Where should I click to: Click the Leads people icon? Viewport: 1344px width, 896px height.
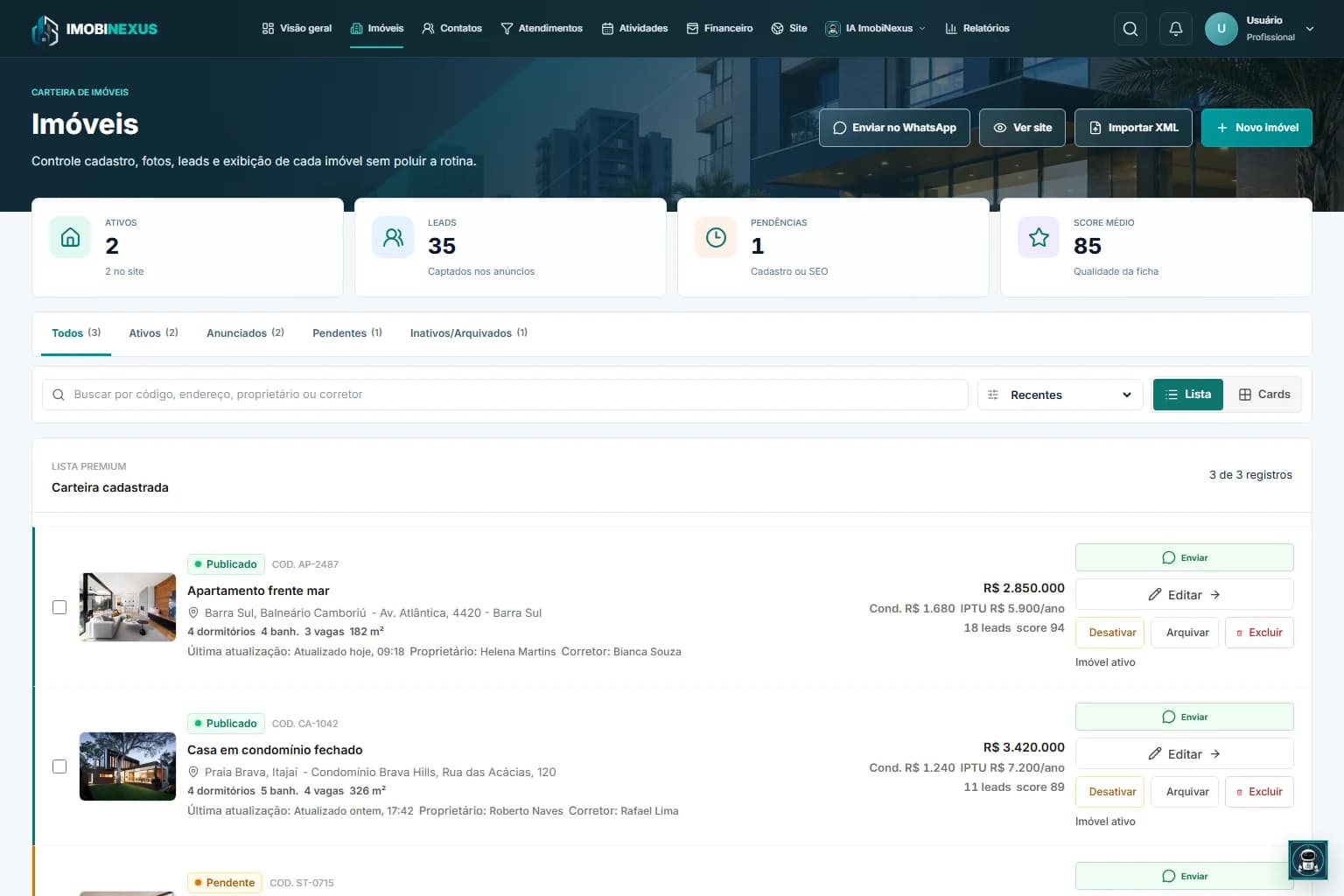point(393,237)
